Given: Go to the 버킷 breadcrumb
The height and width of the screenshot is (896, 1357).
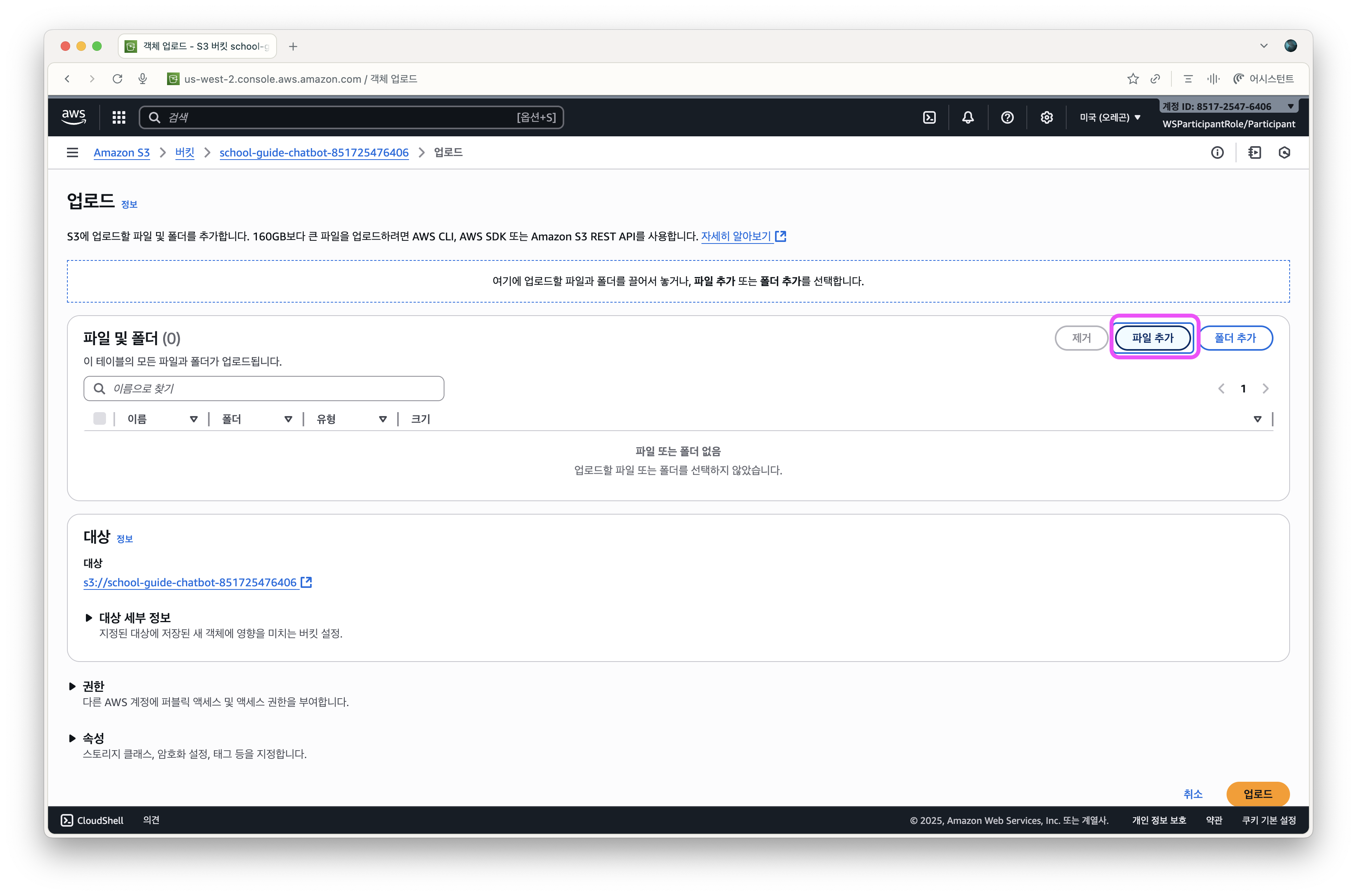Looking at the screenshot, I should [184, 152].
